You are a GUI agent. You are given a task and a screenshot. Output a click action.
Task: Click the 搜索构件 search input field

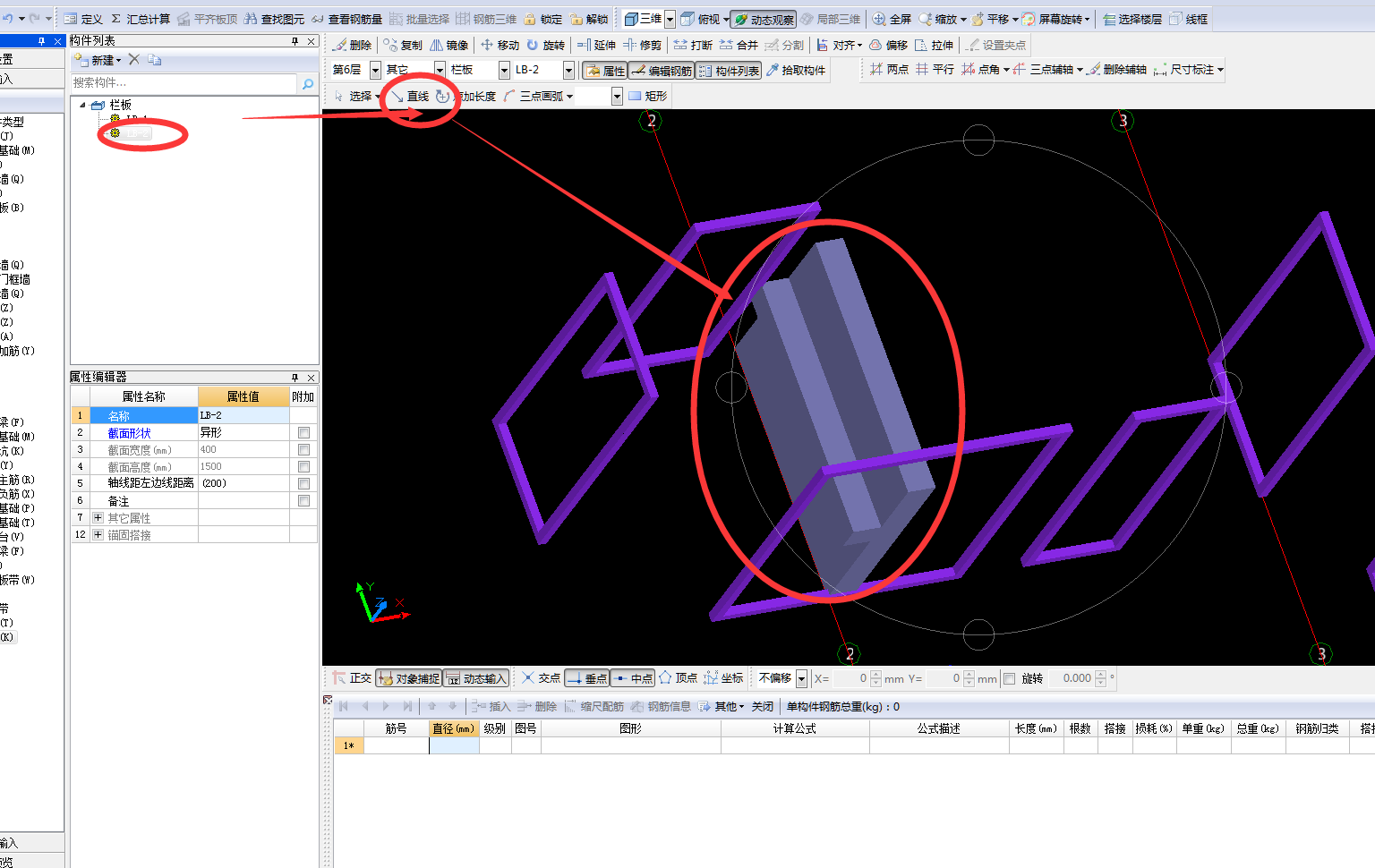tap(185, 83)
